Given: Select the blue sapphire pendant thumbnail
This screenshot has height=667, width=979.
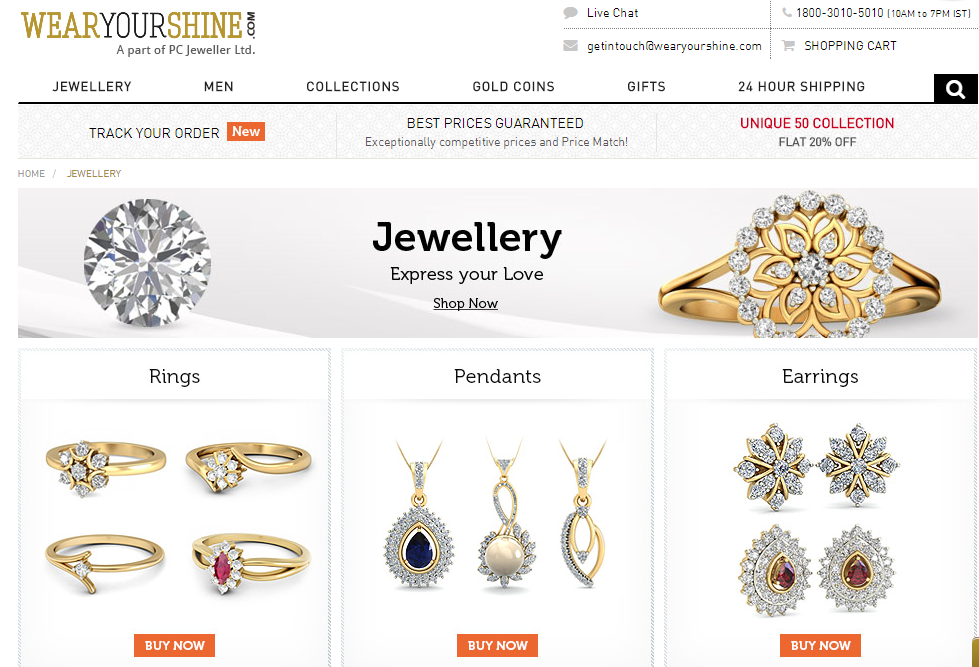Looking at the screenshot, I should click(419, 514).
